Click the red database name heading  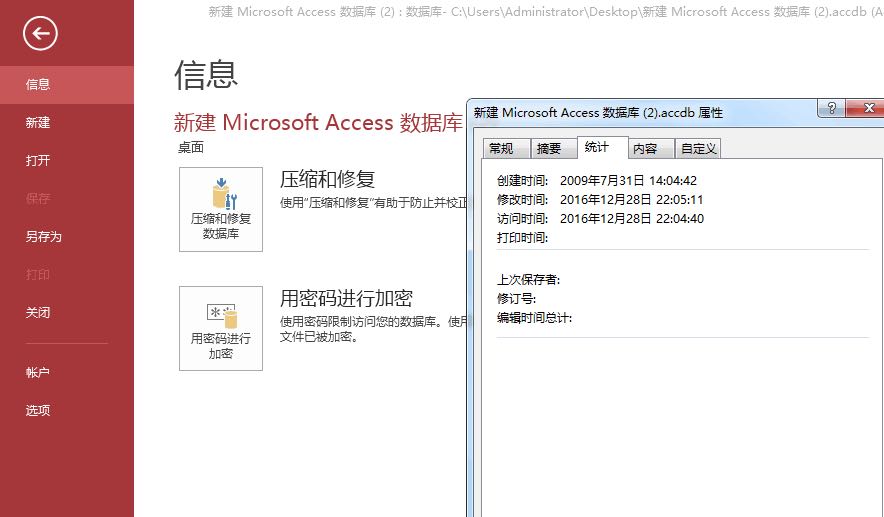pos(318,122)
